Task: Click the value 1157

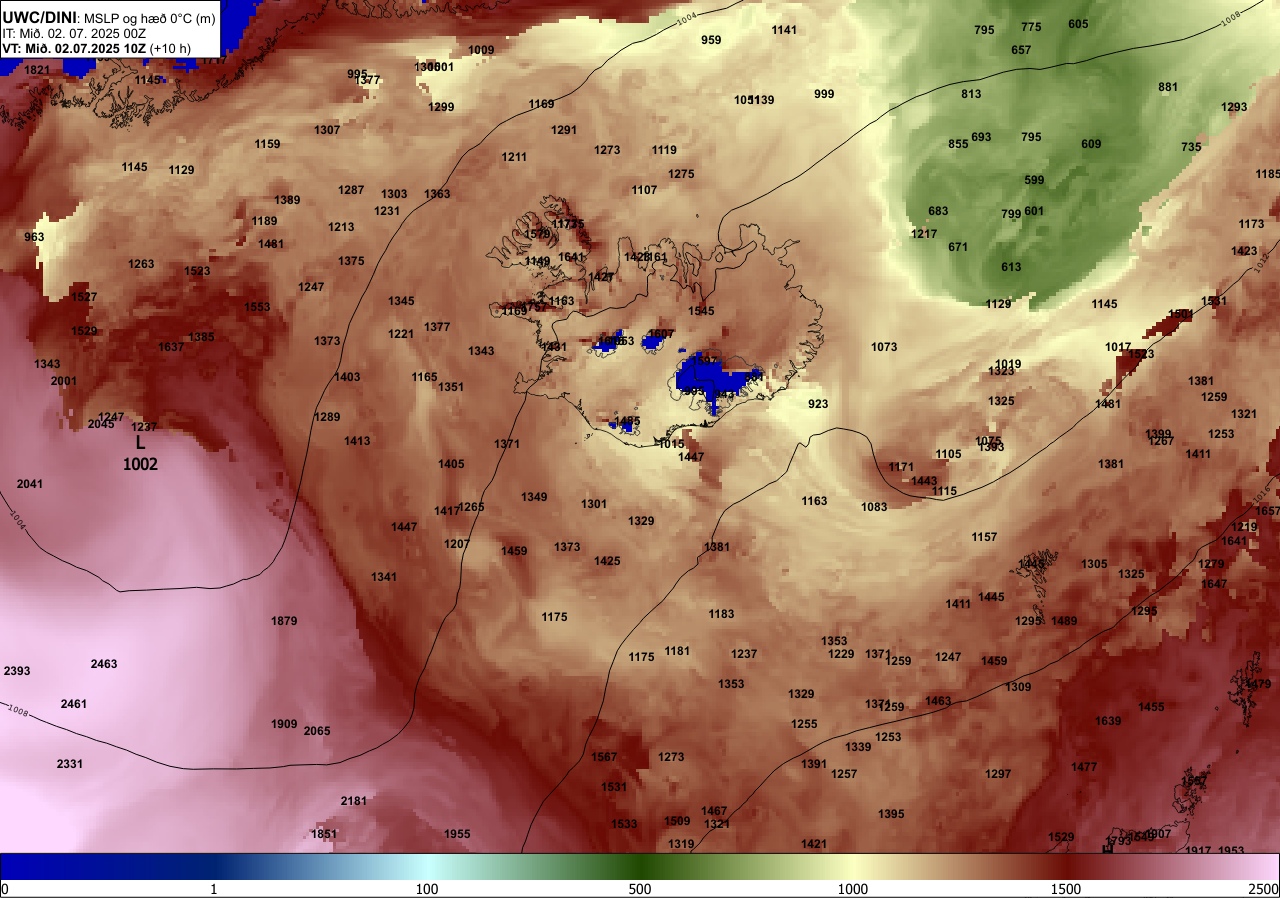Action: click(984, 537)
